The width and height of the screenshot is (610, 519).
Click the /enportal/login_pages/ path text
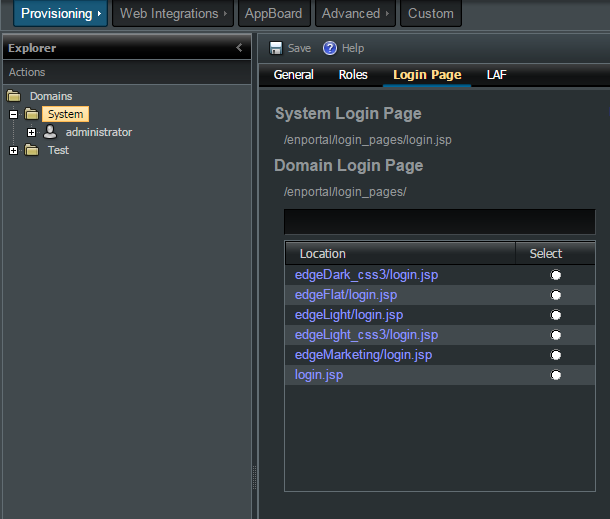pyautogui.click(x=345, y=192)
